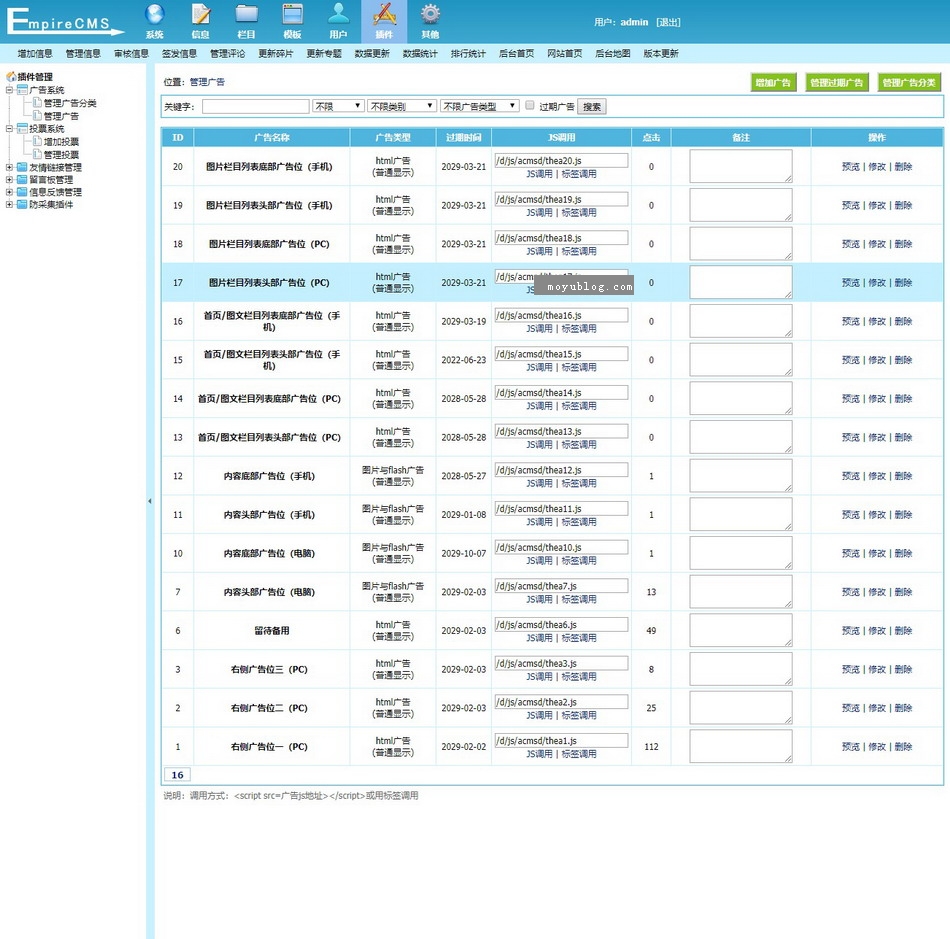
Task: Click the green 管理广告分类 button
Action: 909,82
